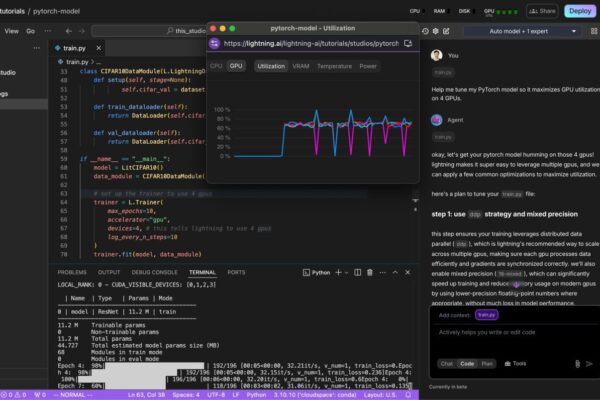Click the screen cast icon right of URL
The width and height of the screenshot is (600, 400).
click(x=408, y=44)
